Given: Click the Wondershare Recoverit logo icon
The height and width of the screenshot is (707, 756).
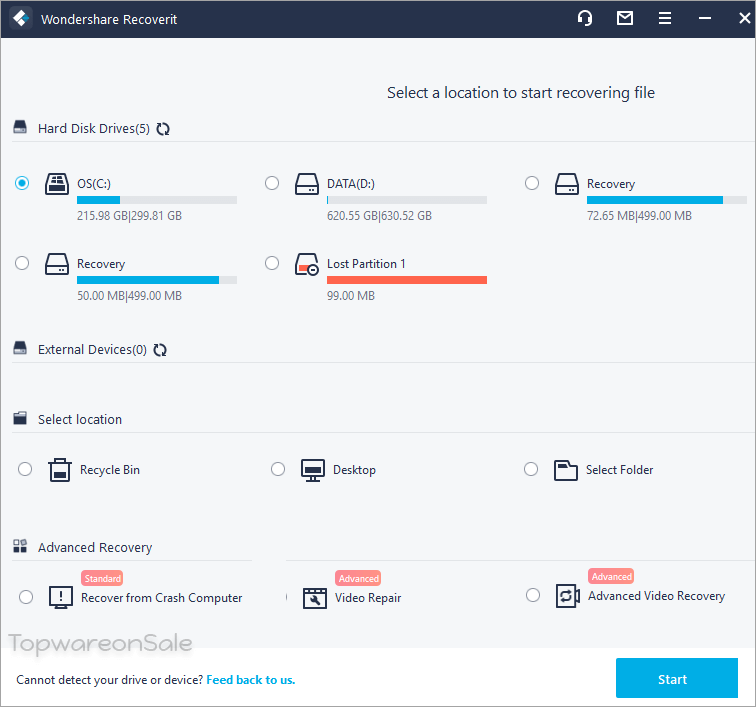Looking at the screenshot, I should [x=21, y=18].
